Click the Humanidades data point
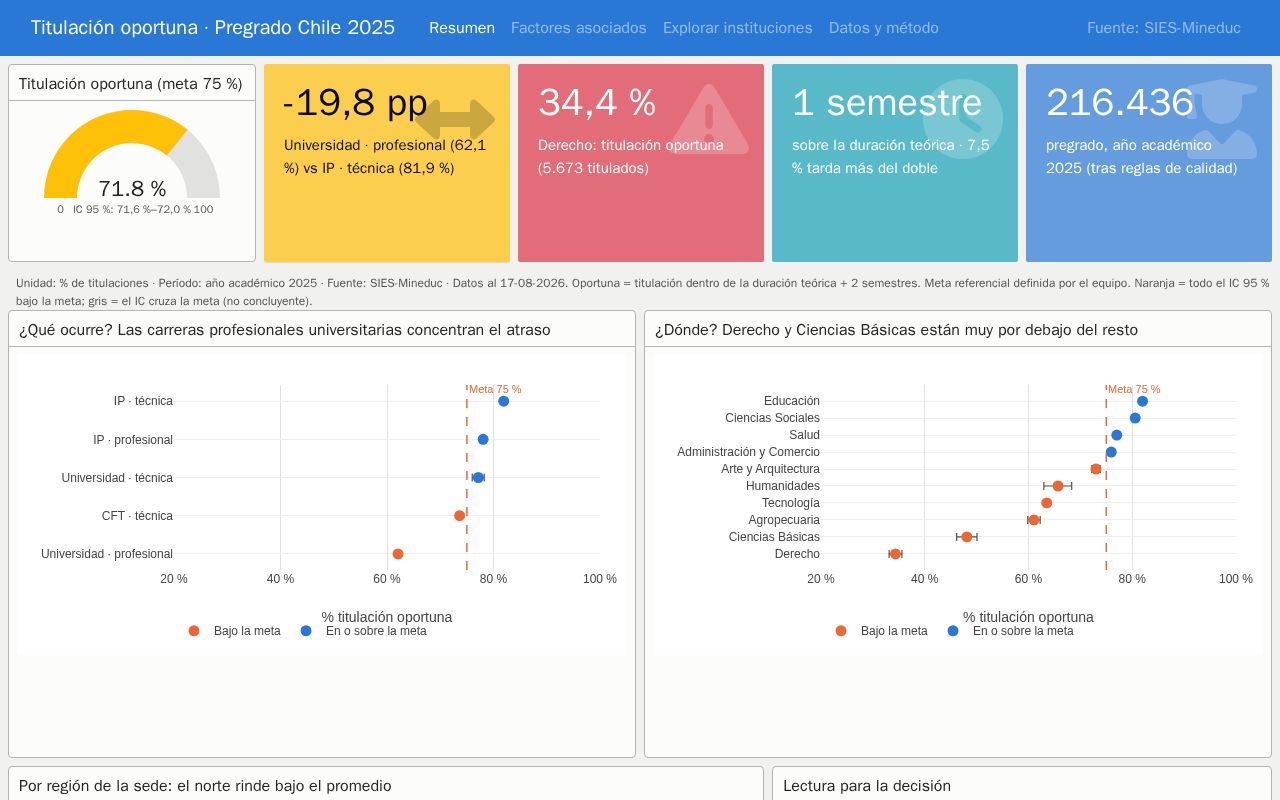Screen dimensions: 1280x800 (x=1058, y=486)
